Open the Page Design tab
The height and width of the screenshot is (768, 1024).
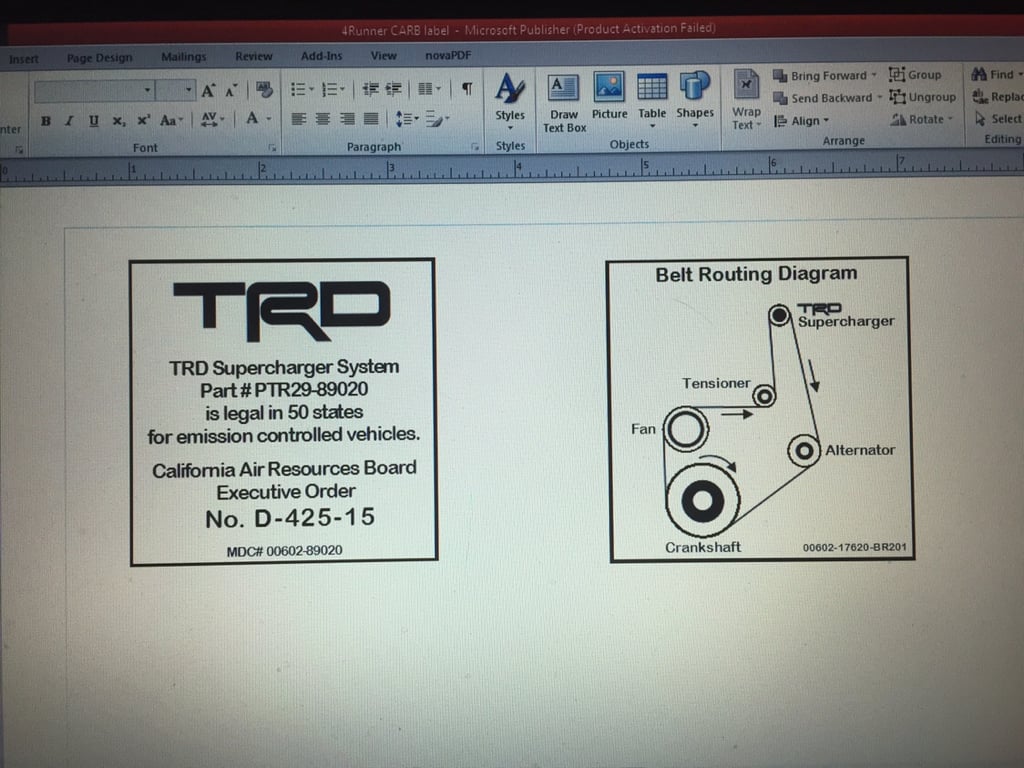tap(99, 57)
